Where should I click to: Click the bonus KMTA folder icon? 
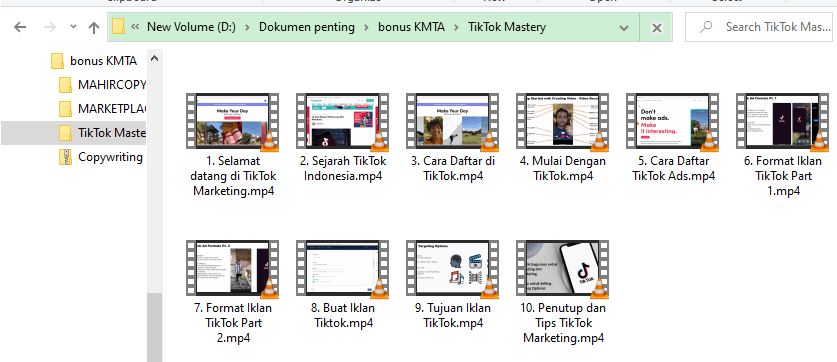pos(58,61)
